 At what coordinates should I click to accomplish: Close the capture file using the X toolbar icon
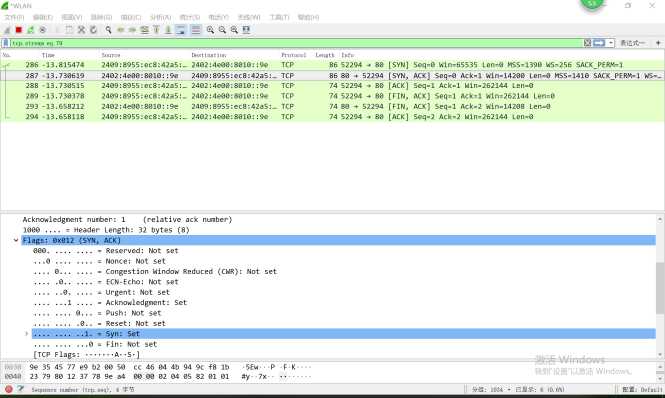pyautogui.click(x=81, y=30)
